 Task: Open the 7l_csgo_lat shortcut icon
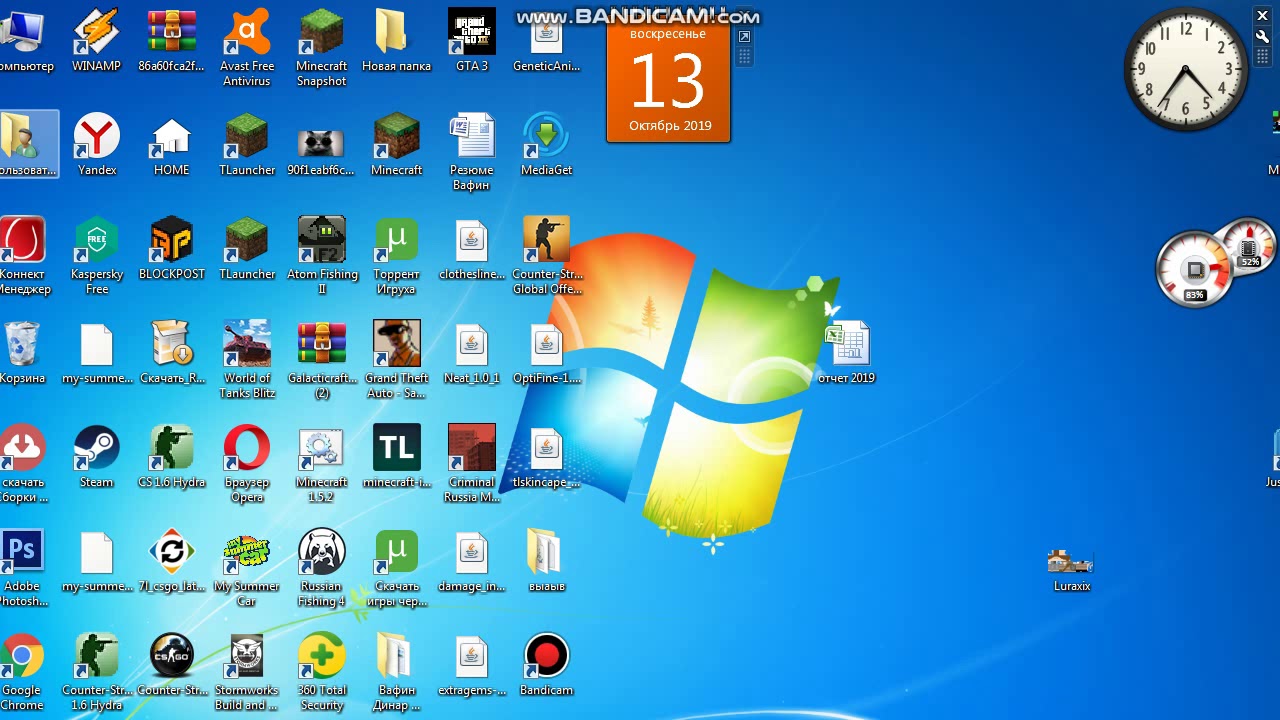pos(172,560)
